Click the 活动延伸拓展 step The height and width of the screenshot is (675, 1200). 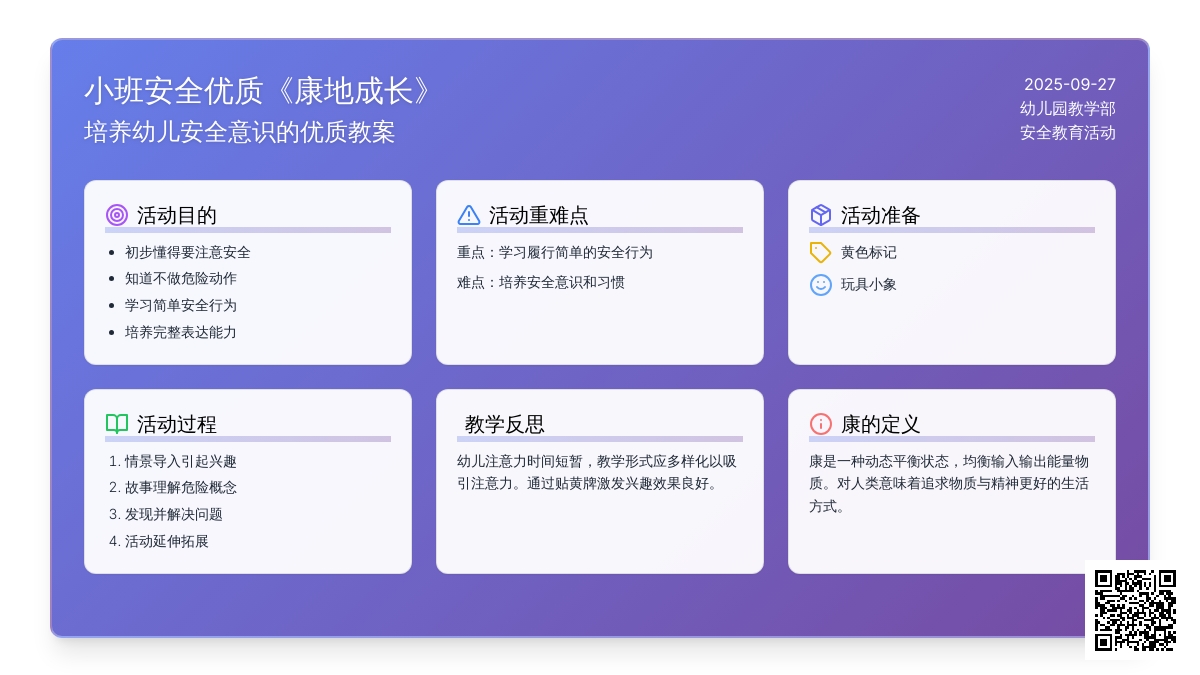tap(166, 542)
